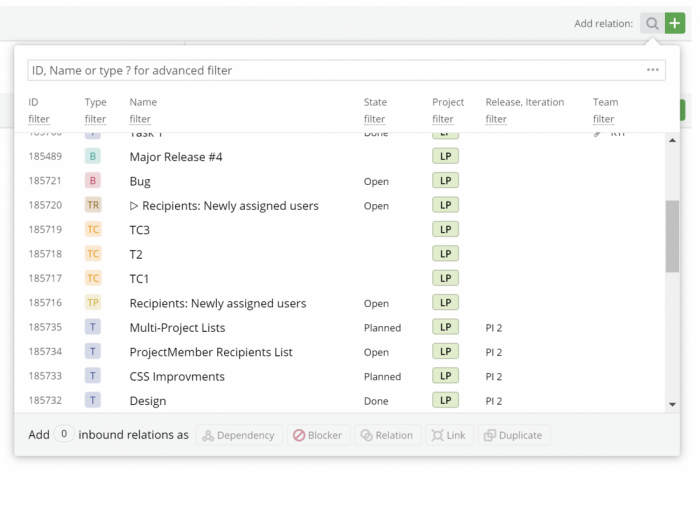Click the B type badge for Major Release #4
Screen dimensions: 700x508
point(93,157)
